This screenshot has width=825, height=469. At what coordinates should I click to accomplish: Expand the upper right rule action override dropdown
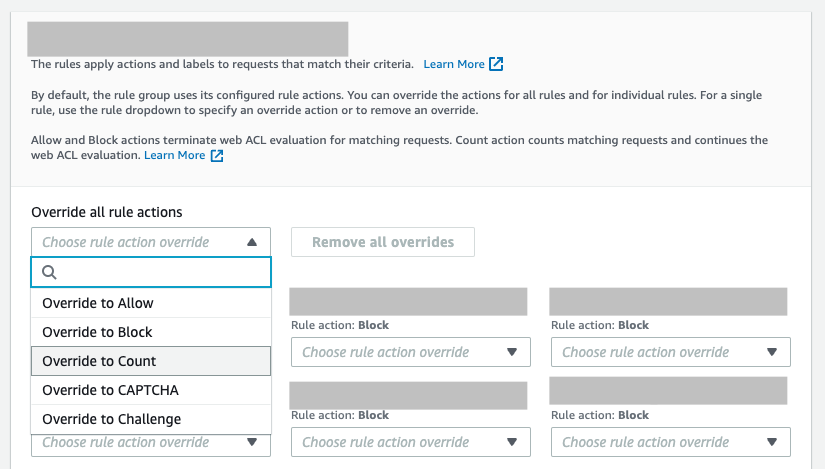click(670, 352)
